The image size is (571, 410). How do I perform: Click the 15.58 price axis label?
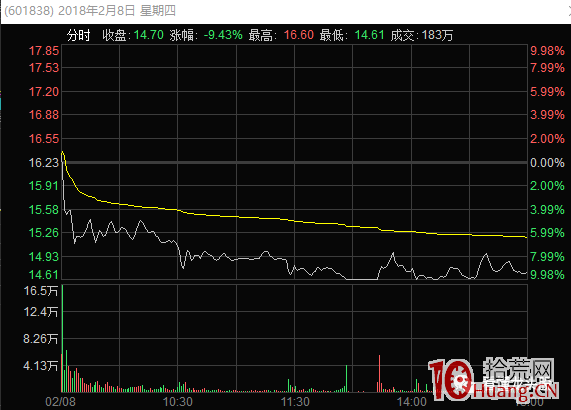click(44, 210)
